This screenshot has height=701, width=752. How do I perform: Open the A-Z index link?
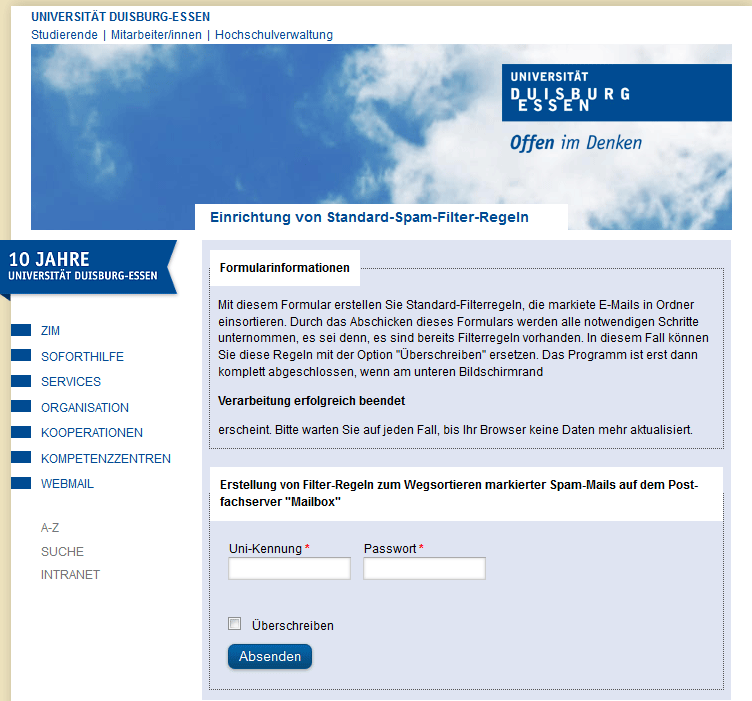(50, 527)
